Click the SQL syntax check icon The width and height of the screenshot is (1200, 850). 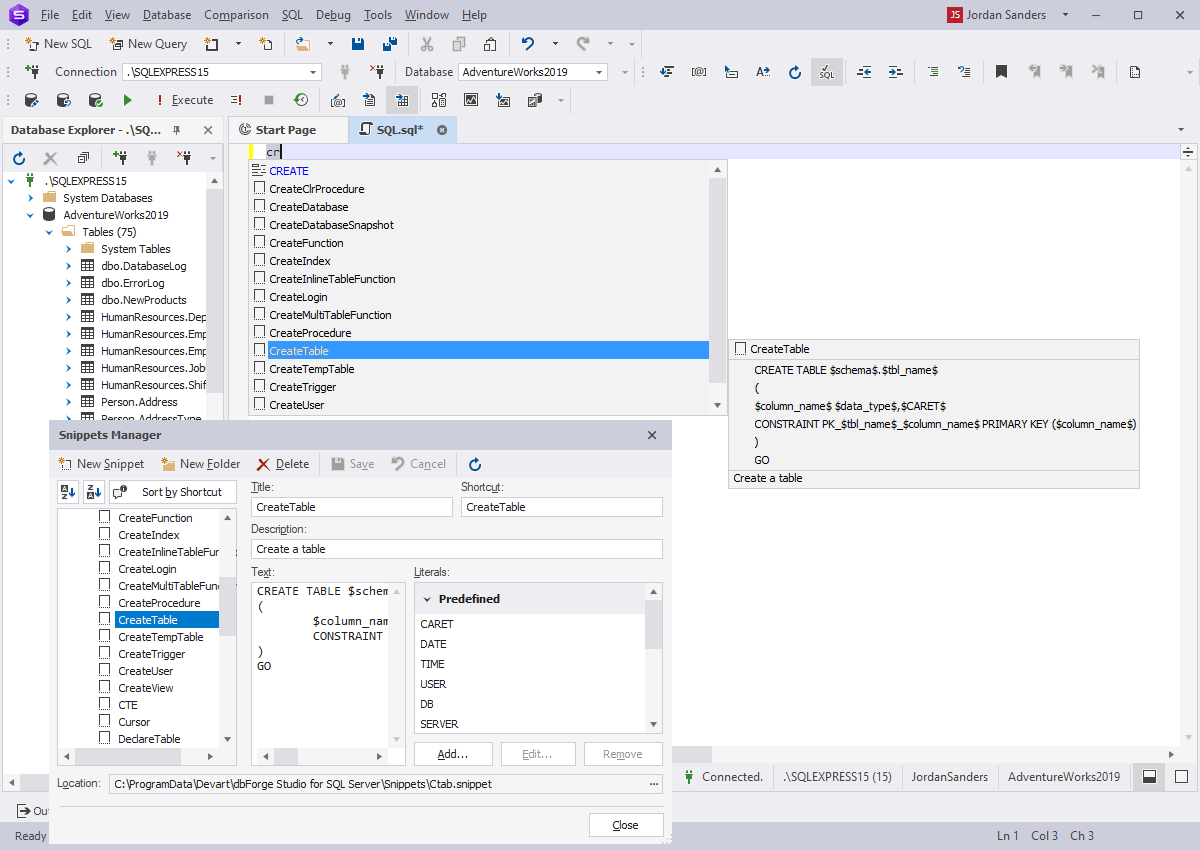(825, 71)
